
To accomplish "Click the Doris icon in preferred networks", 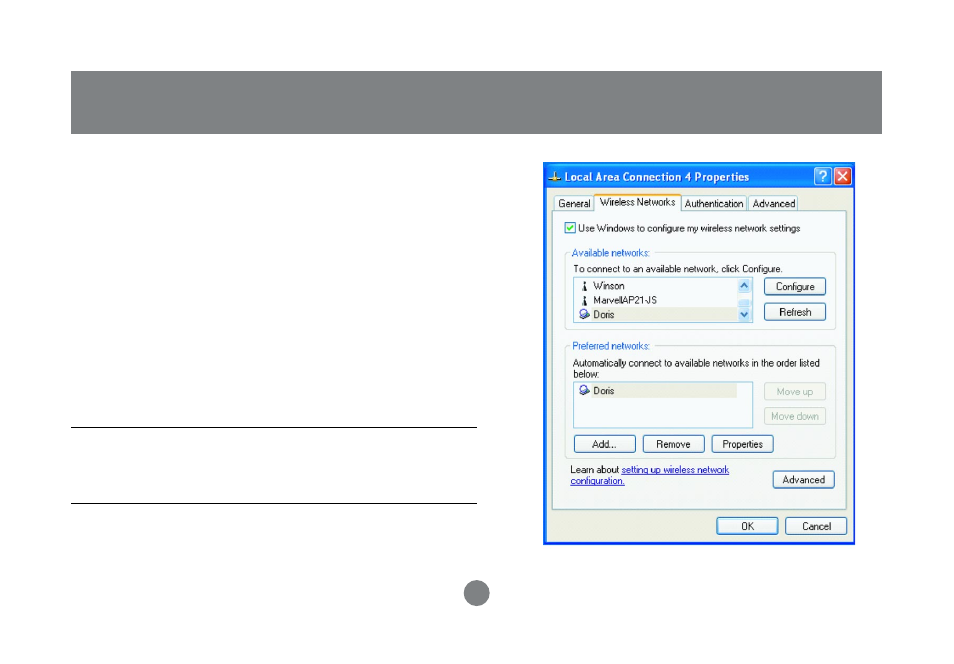I will click(x=584, y=390).
